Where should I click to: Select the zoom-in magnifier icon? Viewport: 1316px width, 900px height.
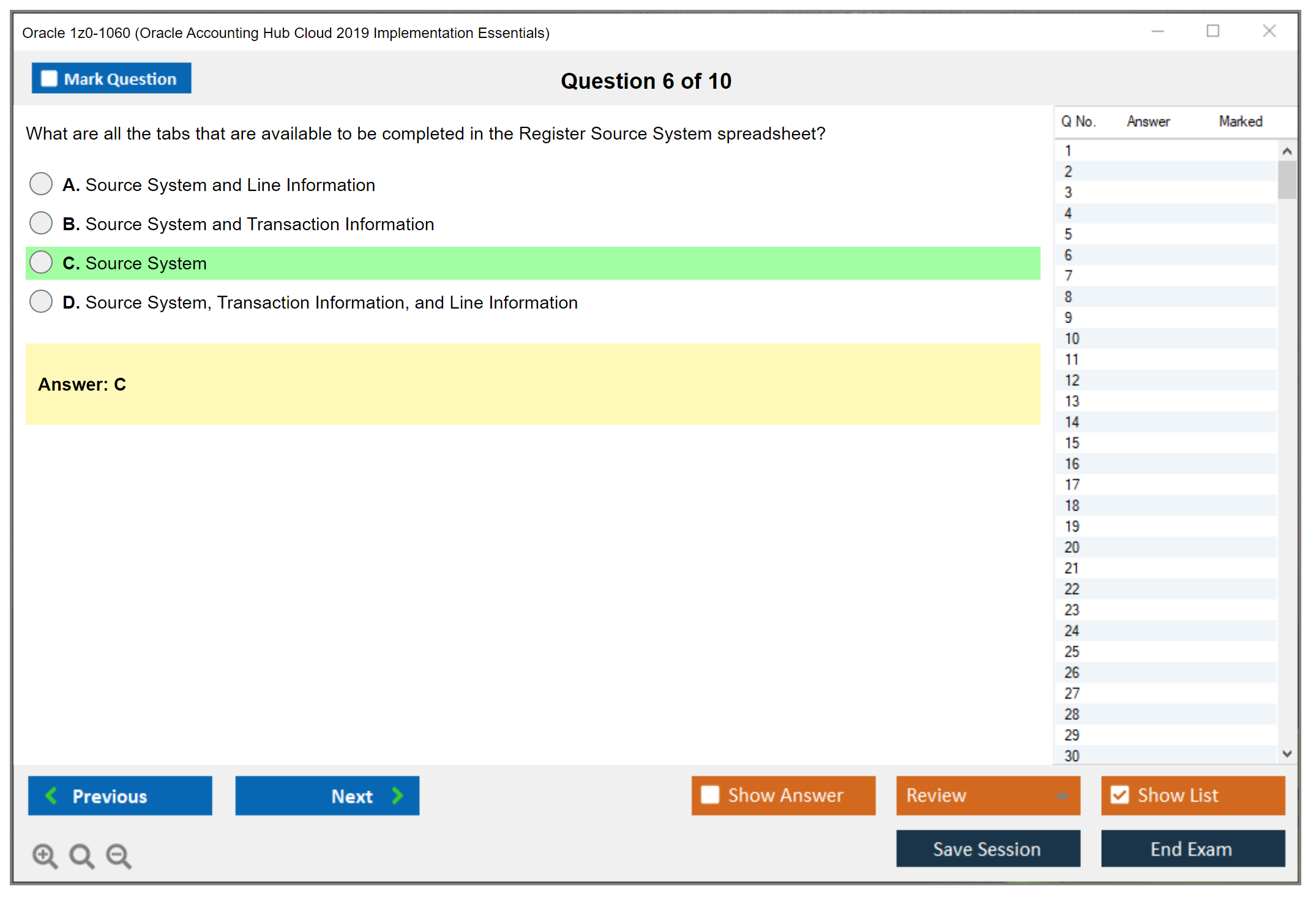(44, 856)
